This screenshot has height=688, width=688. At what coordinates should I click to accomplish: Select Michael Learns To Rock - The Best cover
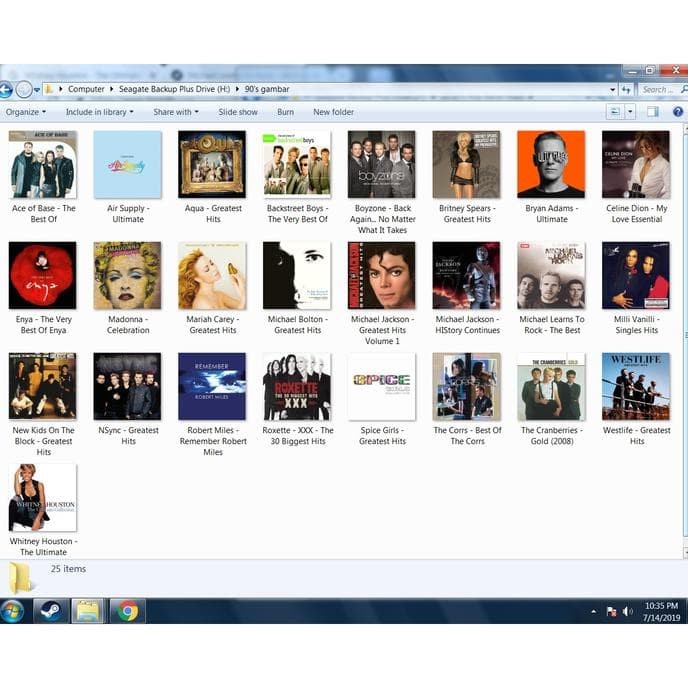click(x=551, y=276)
